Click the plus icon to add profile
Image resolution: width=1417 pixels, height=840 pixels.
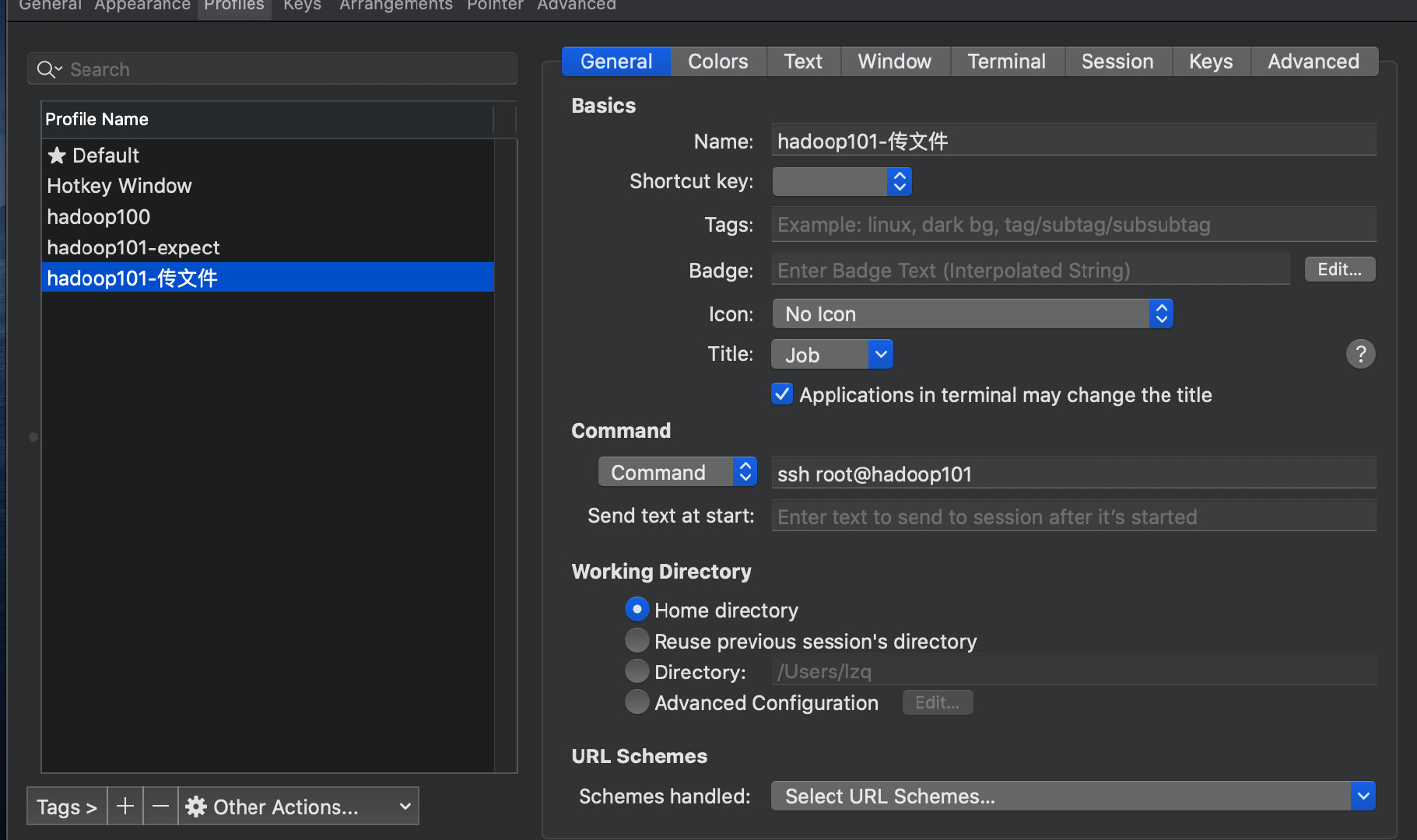point(125,806)
